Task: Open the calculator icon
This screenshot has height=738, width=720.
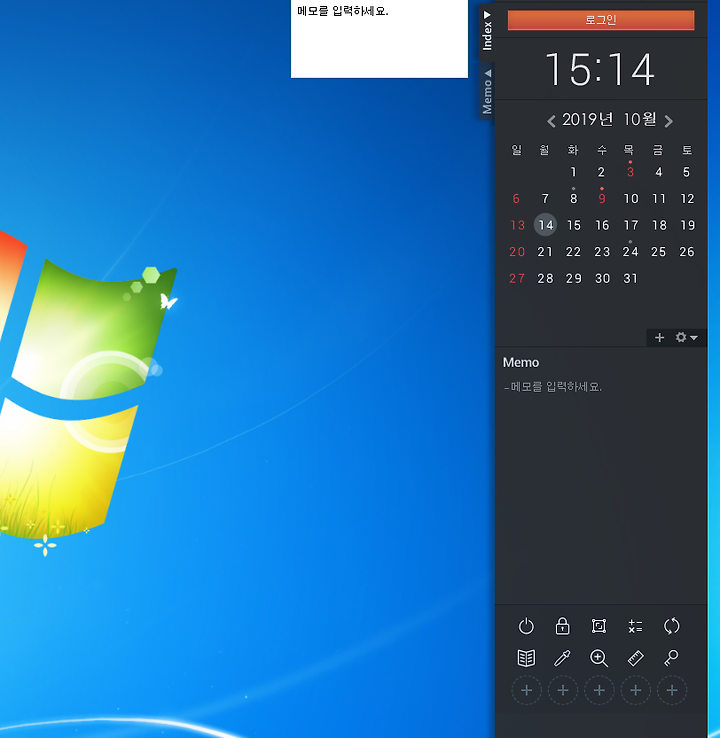Action: (635, 626)
